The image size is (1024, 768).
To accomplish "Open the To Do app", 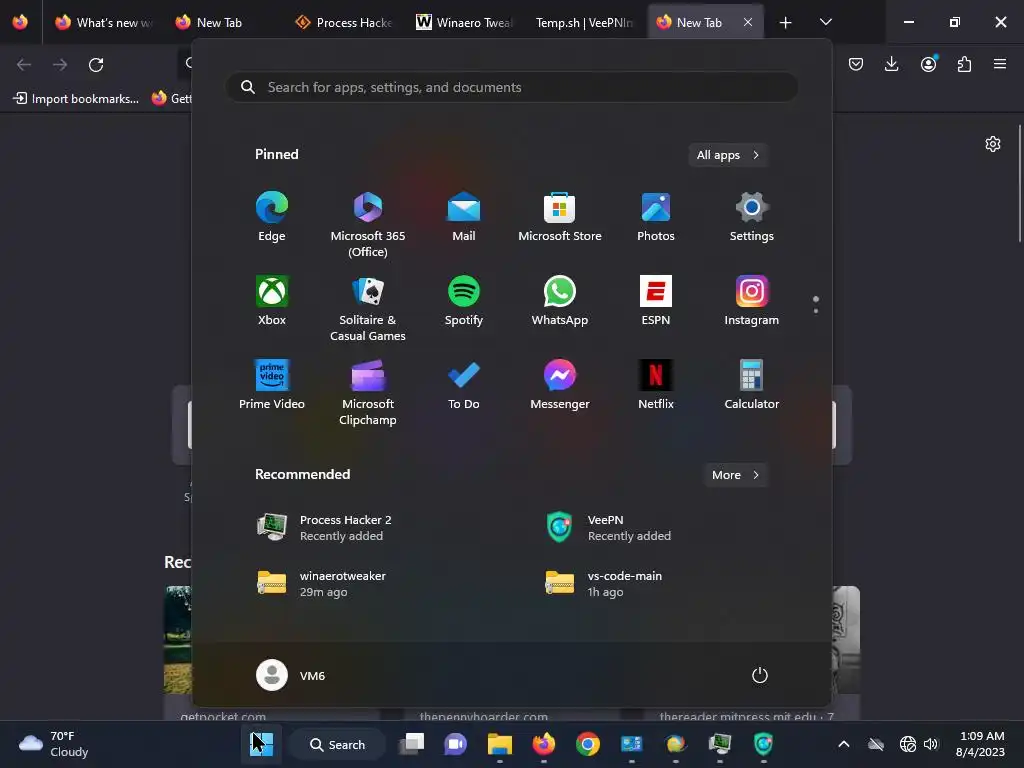I will pyautogui.click(x=464, y=385).
